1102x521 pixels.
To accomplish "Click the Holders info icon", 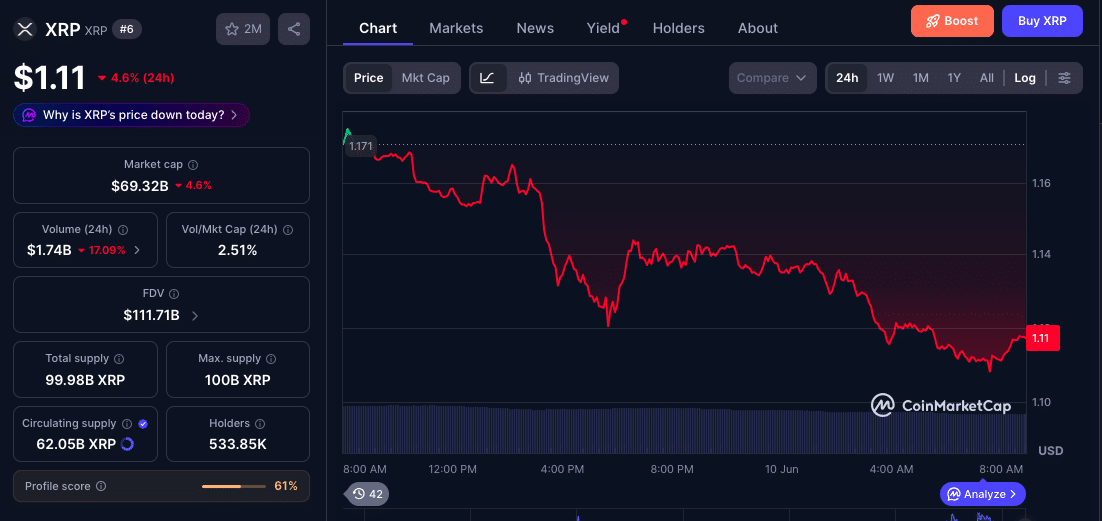I will (260, 424).
